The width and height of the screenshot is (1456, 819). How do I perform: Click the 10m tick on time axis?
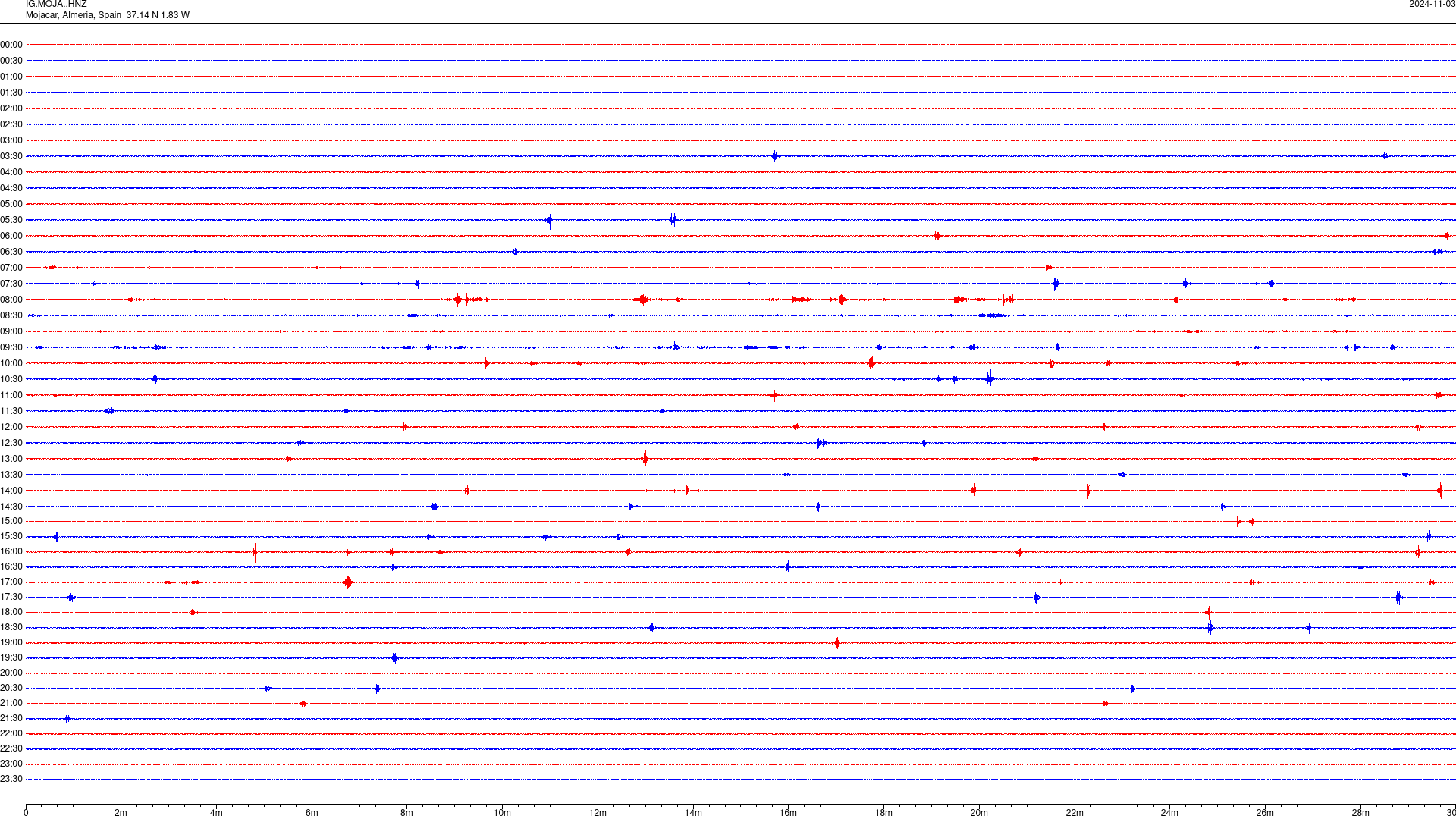pyautogui.click(x=502, y=813)
